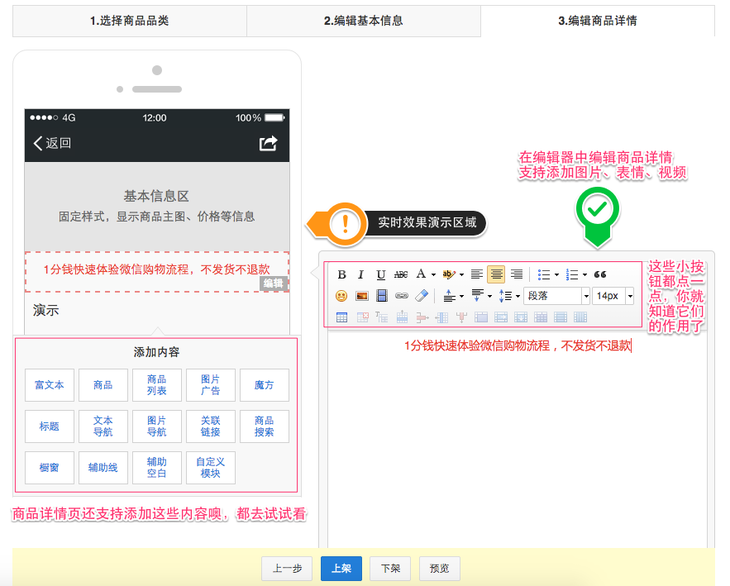Toggle underline formatting

[x=380, y=275]
